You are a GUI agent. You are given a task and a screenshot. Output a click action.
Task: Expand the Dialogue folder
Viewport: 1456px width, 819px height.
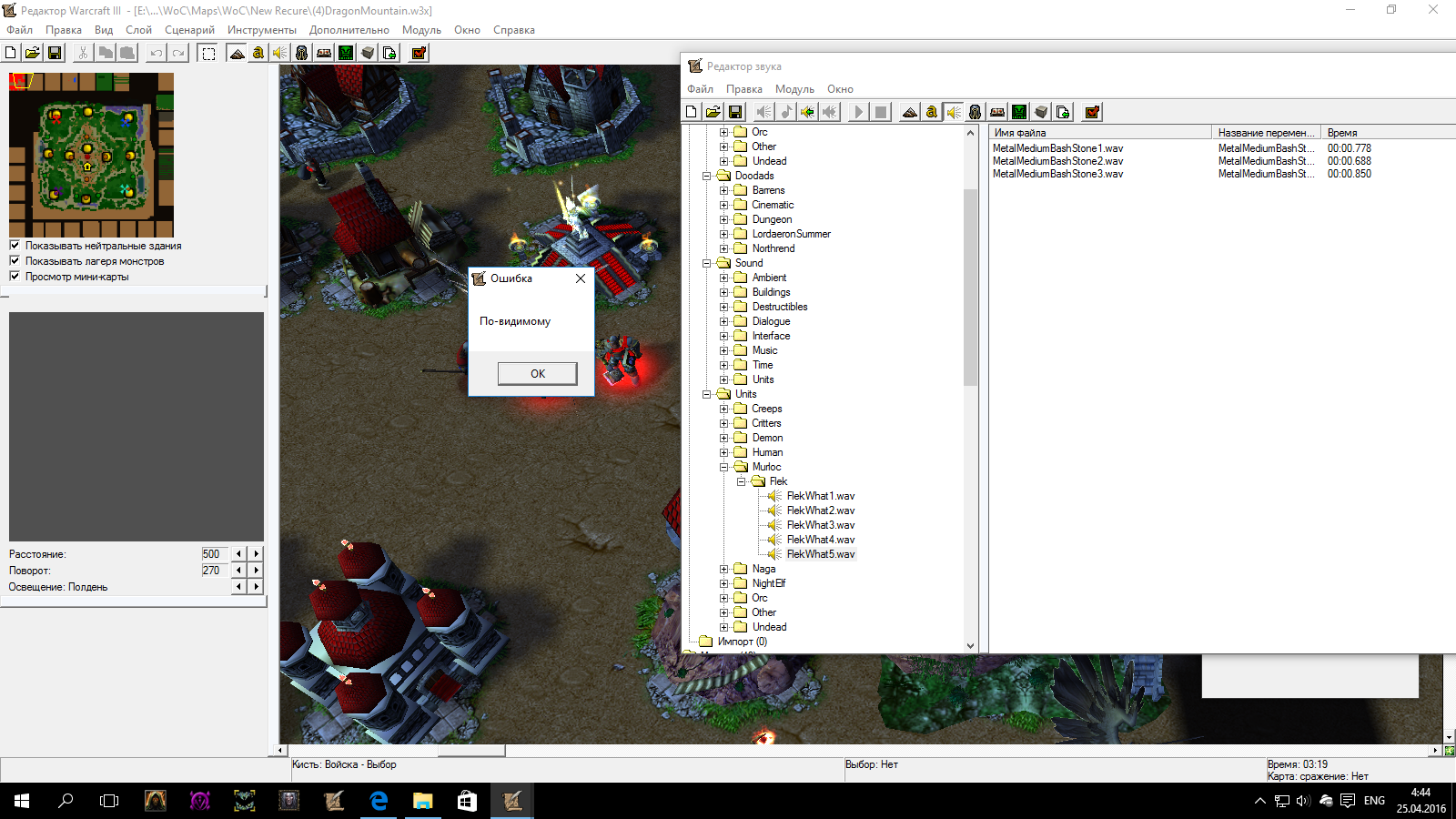pyautogui.click(x=724, y=321)
